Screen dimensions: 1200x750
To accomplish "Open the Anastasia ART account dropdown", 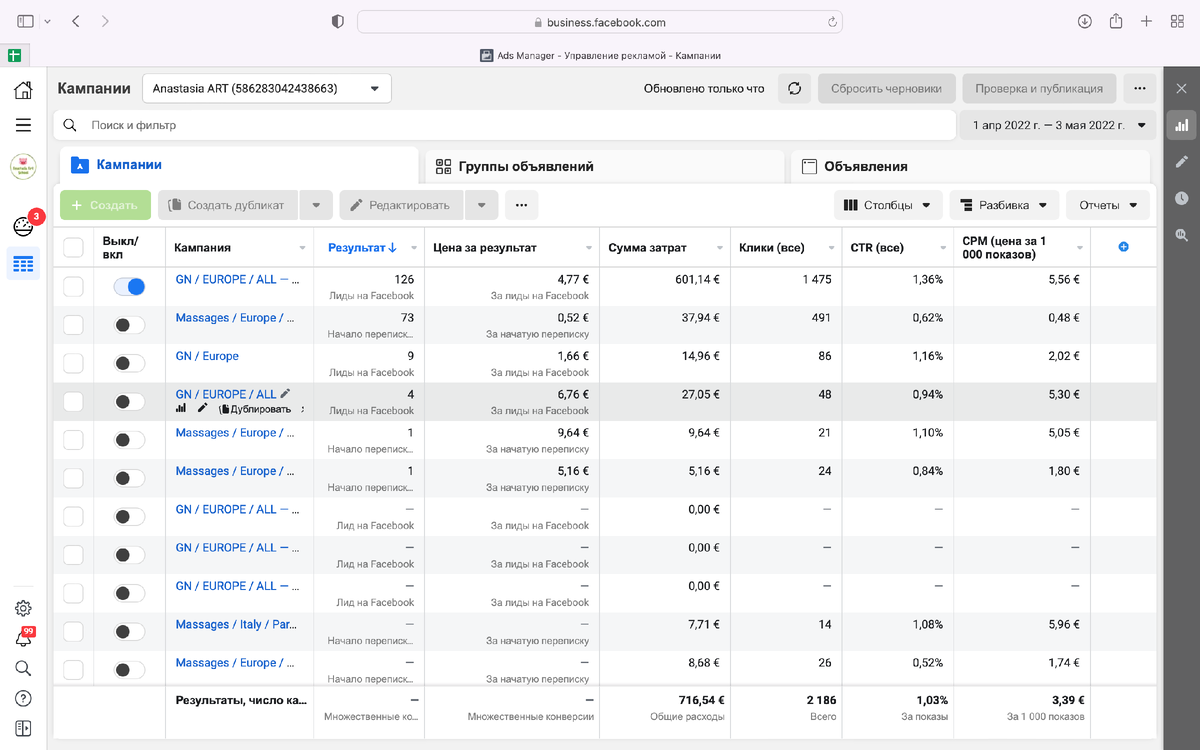I will (267, 88).
